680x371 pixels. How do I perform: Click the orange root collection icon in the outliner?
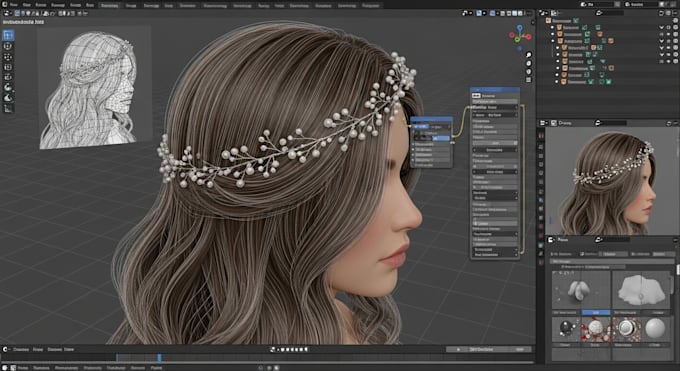(548, 20)
